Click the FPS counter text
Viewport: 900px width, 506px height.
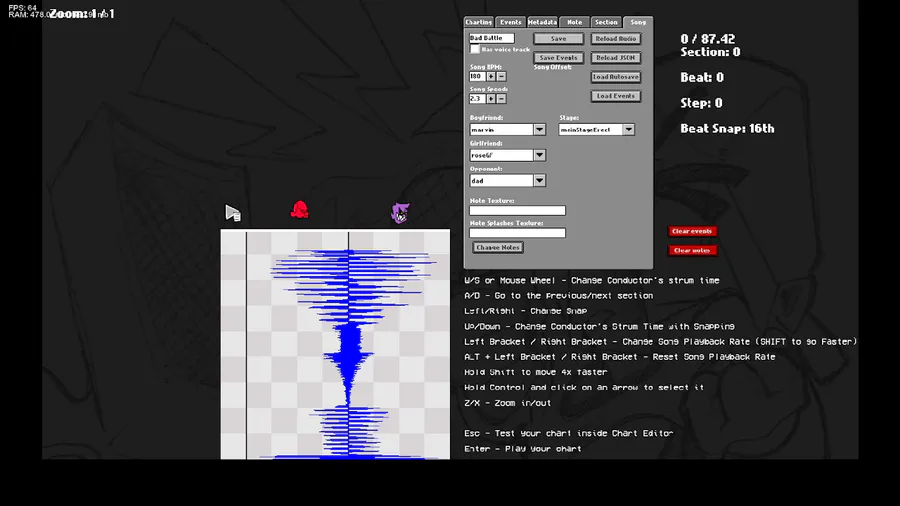point(22,7)
